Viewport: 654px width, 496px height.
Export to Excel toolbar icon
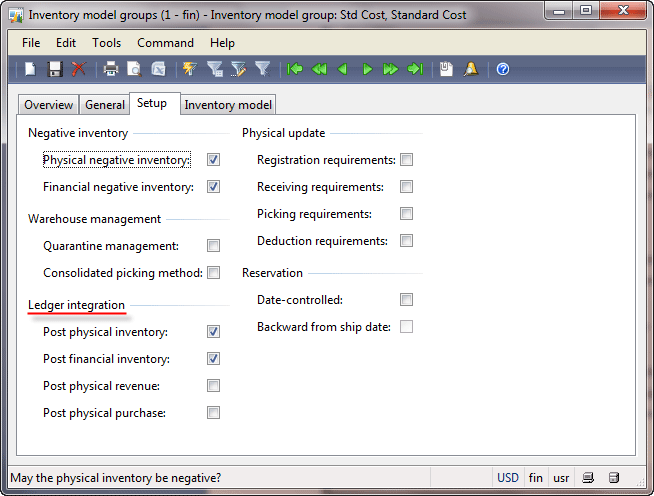(x=158, y=69)
